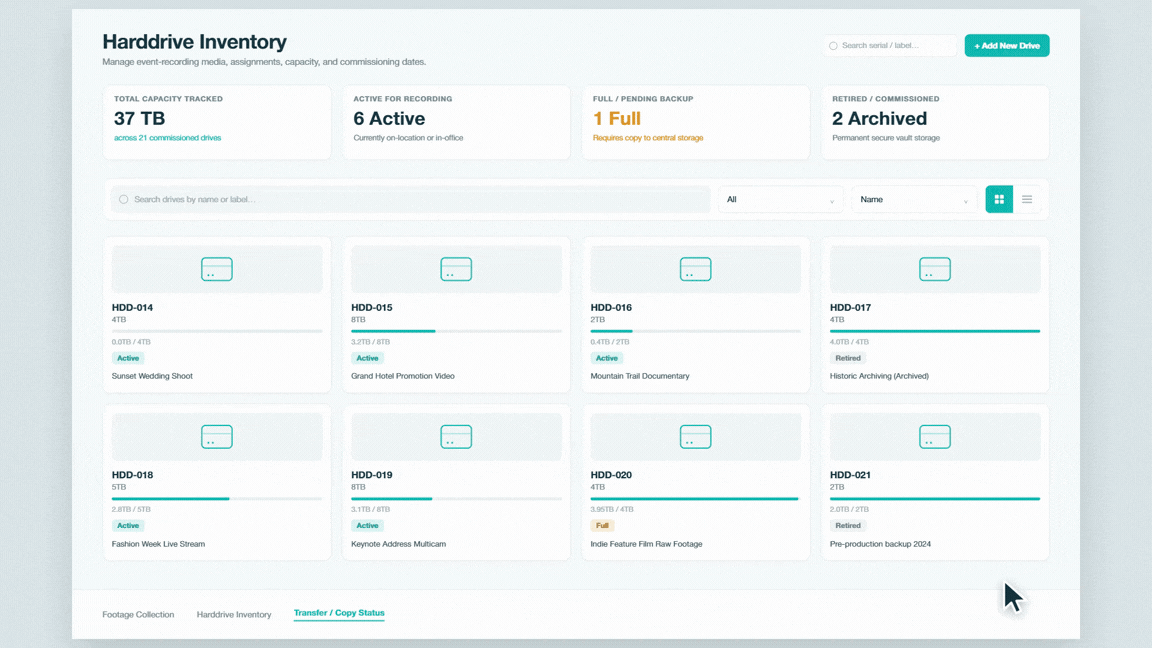1152x648 pixels.
Task: Select HDD-019 title text
Action: (372, 475)
